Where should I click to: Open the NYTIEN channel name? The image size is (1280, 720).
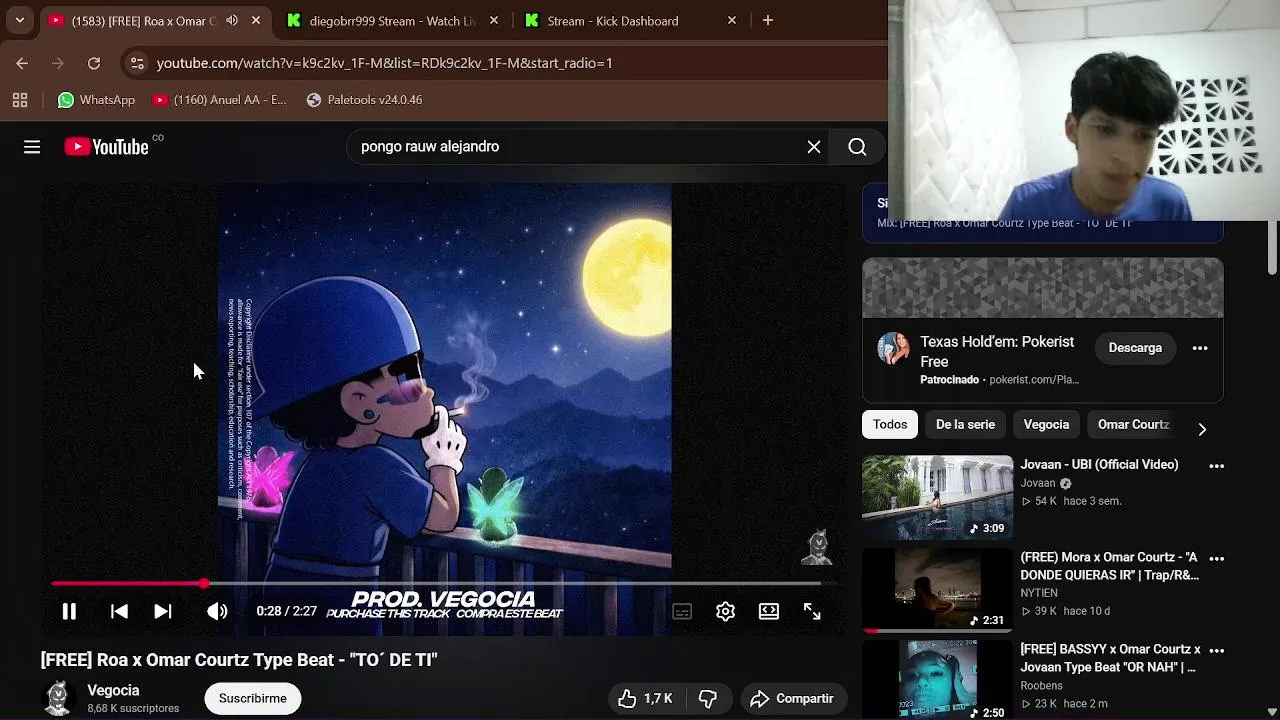click(1039, 593)
